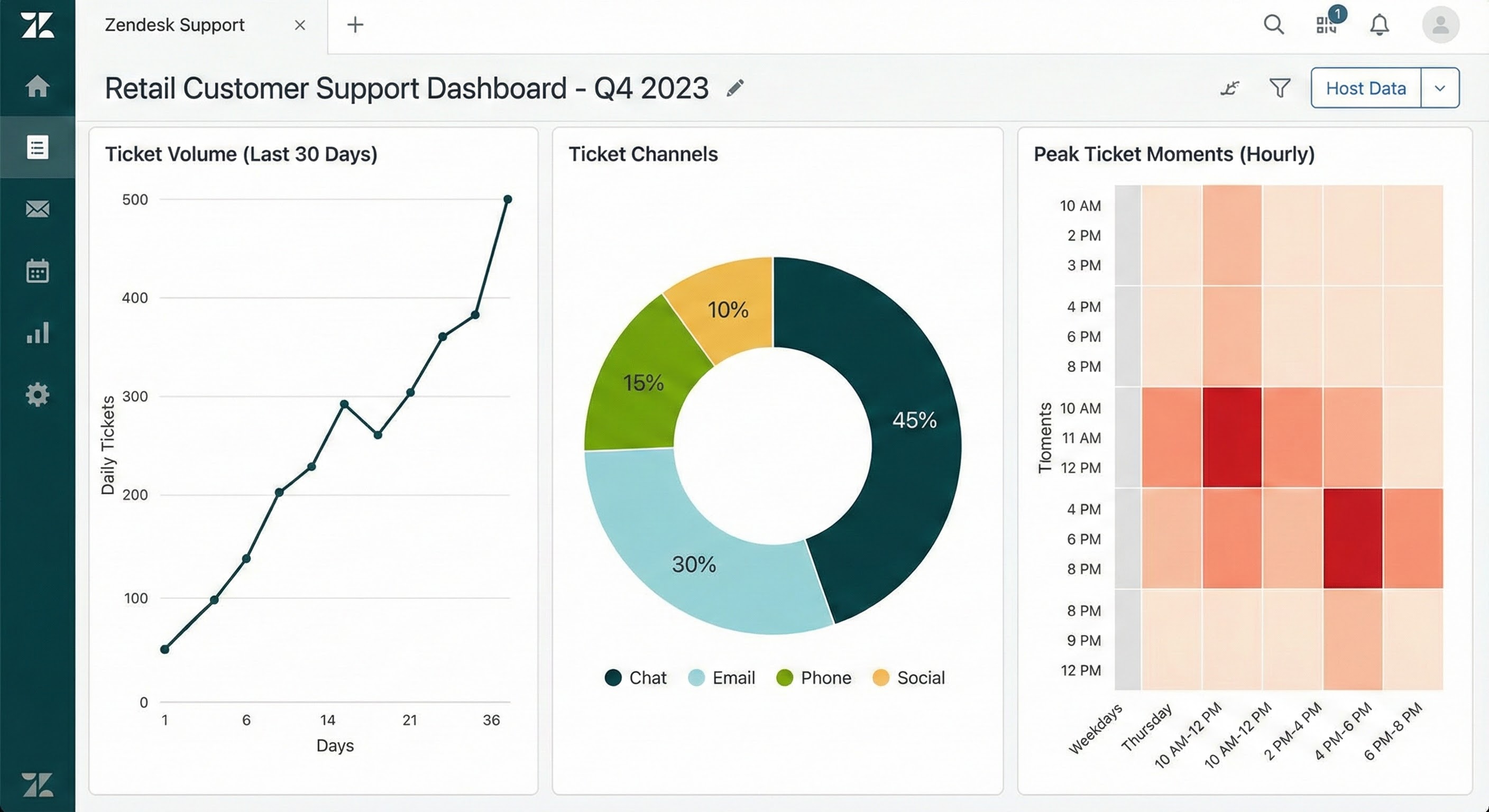Select the Zendesk Support tab
Image resolution: width=1489 pixels, height=812 pixels.
pos(174,25)
